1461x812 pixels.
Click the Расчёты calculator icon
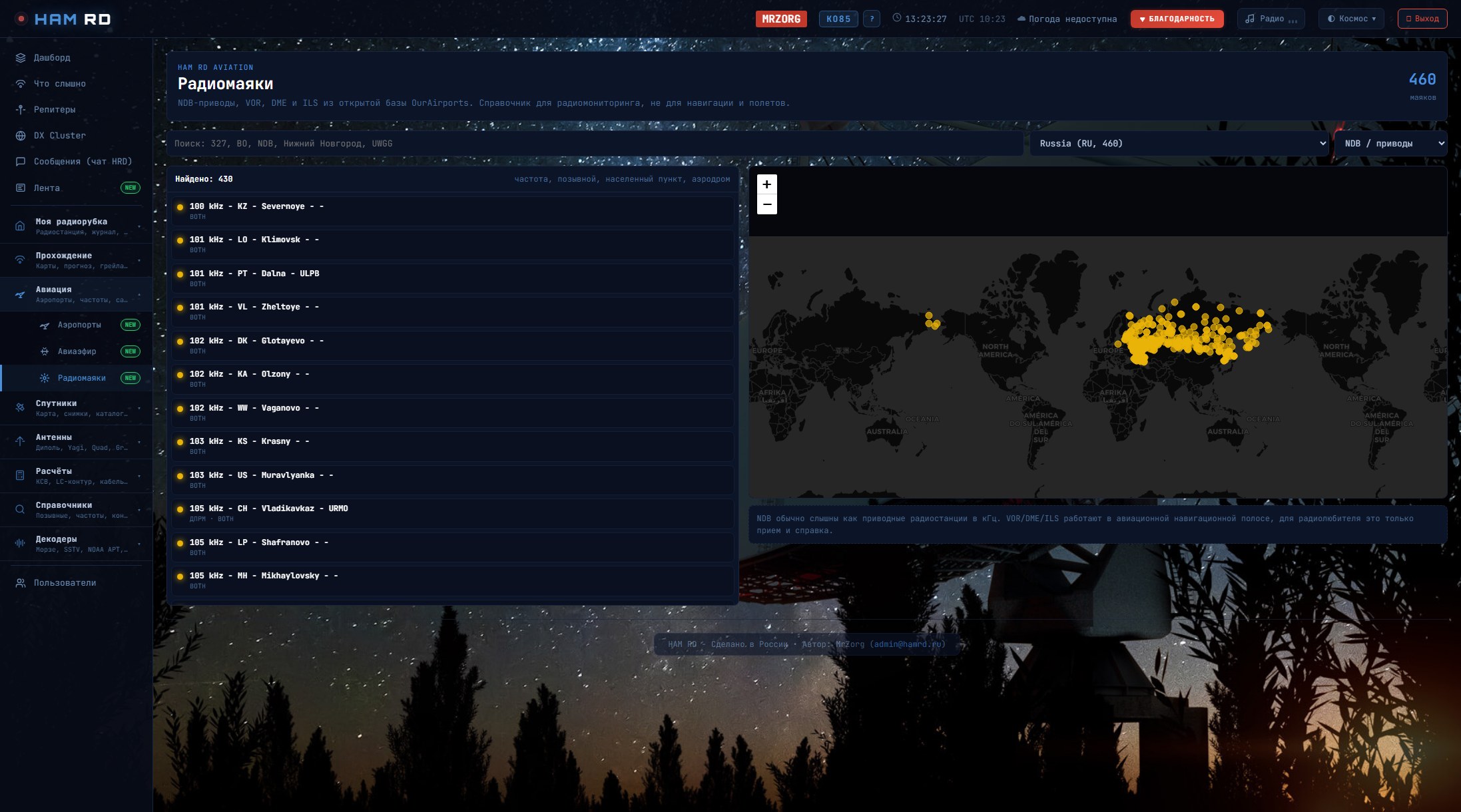[20, 475]
